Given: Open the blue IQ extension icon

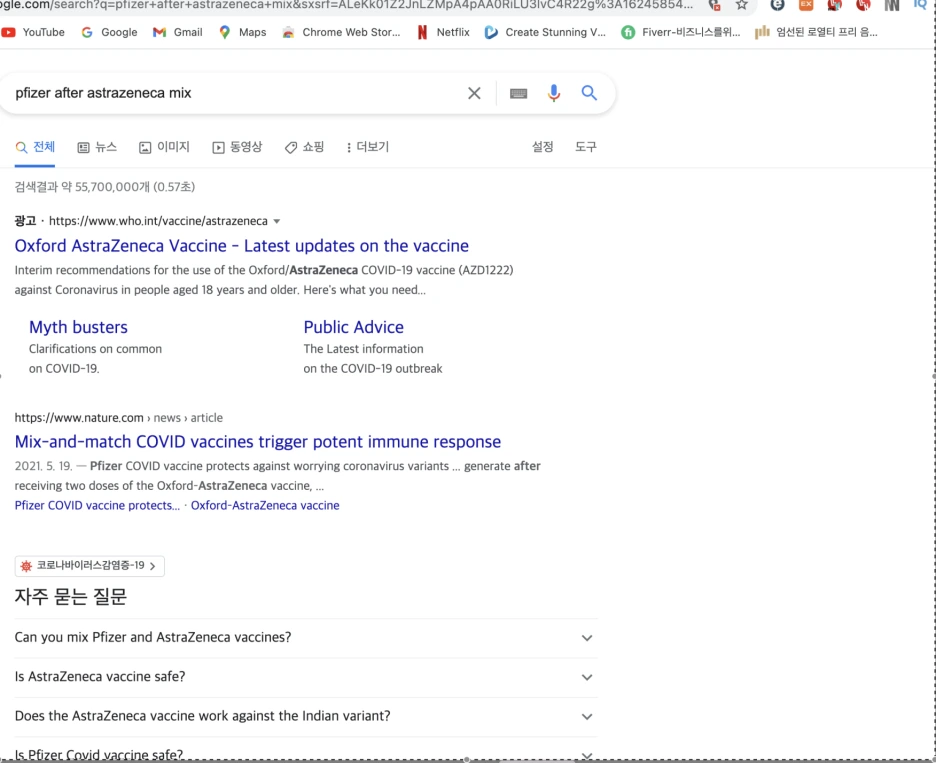Looking at the screenshot, I should coord(920,5).
